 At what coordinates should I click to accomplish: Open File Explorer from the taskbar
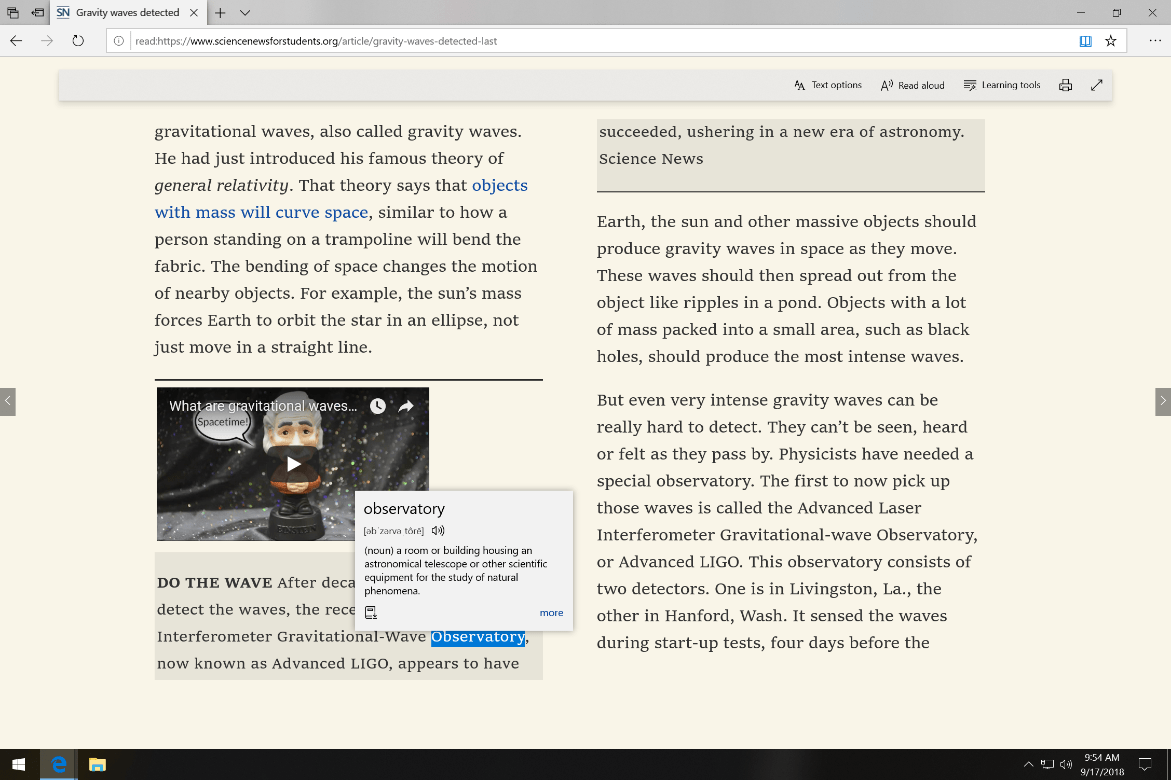[97, 765]
